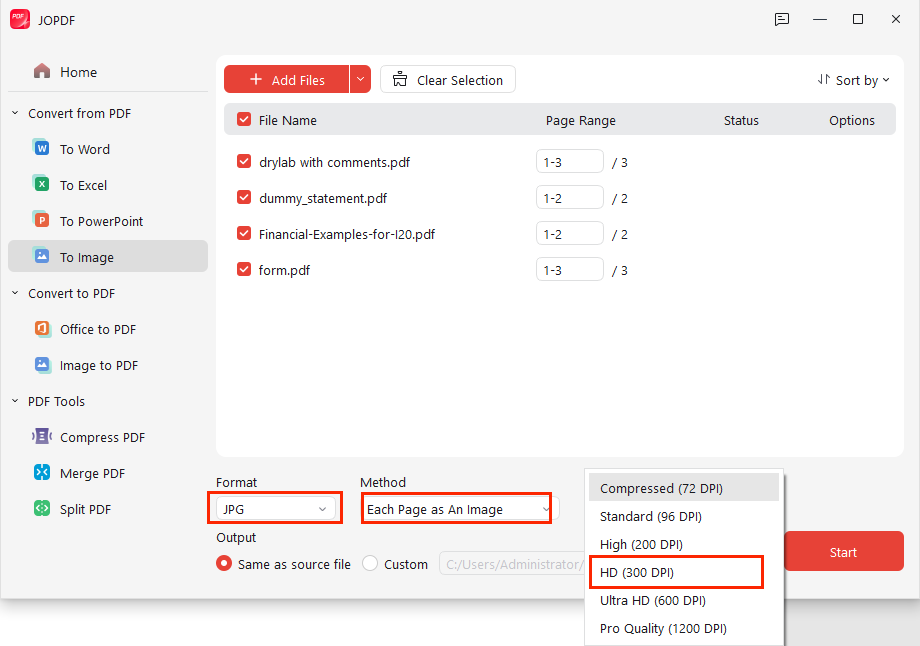Click the JOPDF app logo icon
The width and height of the screenshot is (920, 646).
(x=20, y=19)
